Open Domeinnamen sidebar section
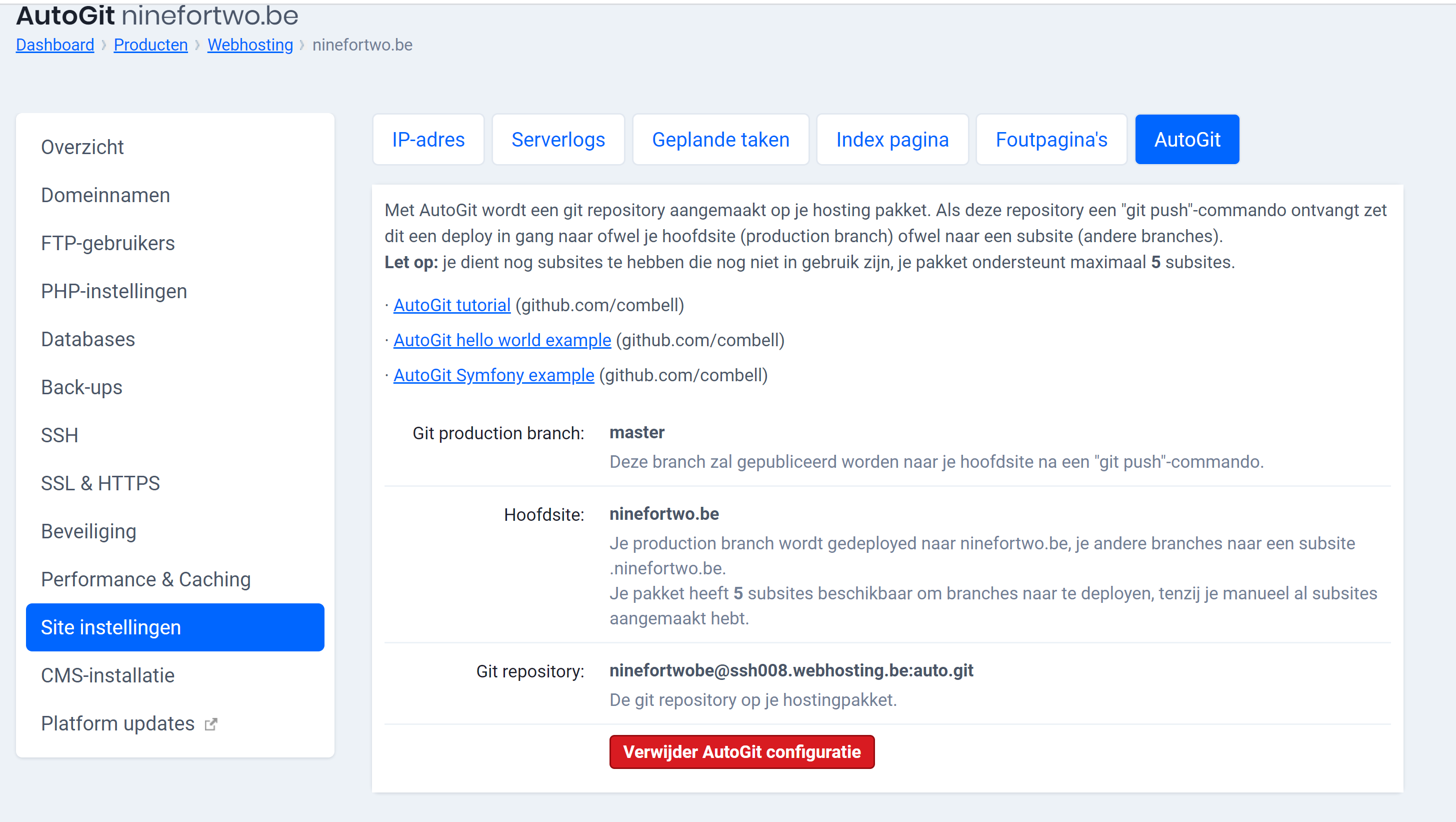The width and height of the screenshot is (1456, 822). 105,195
